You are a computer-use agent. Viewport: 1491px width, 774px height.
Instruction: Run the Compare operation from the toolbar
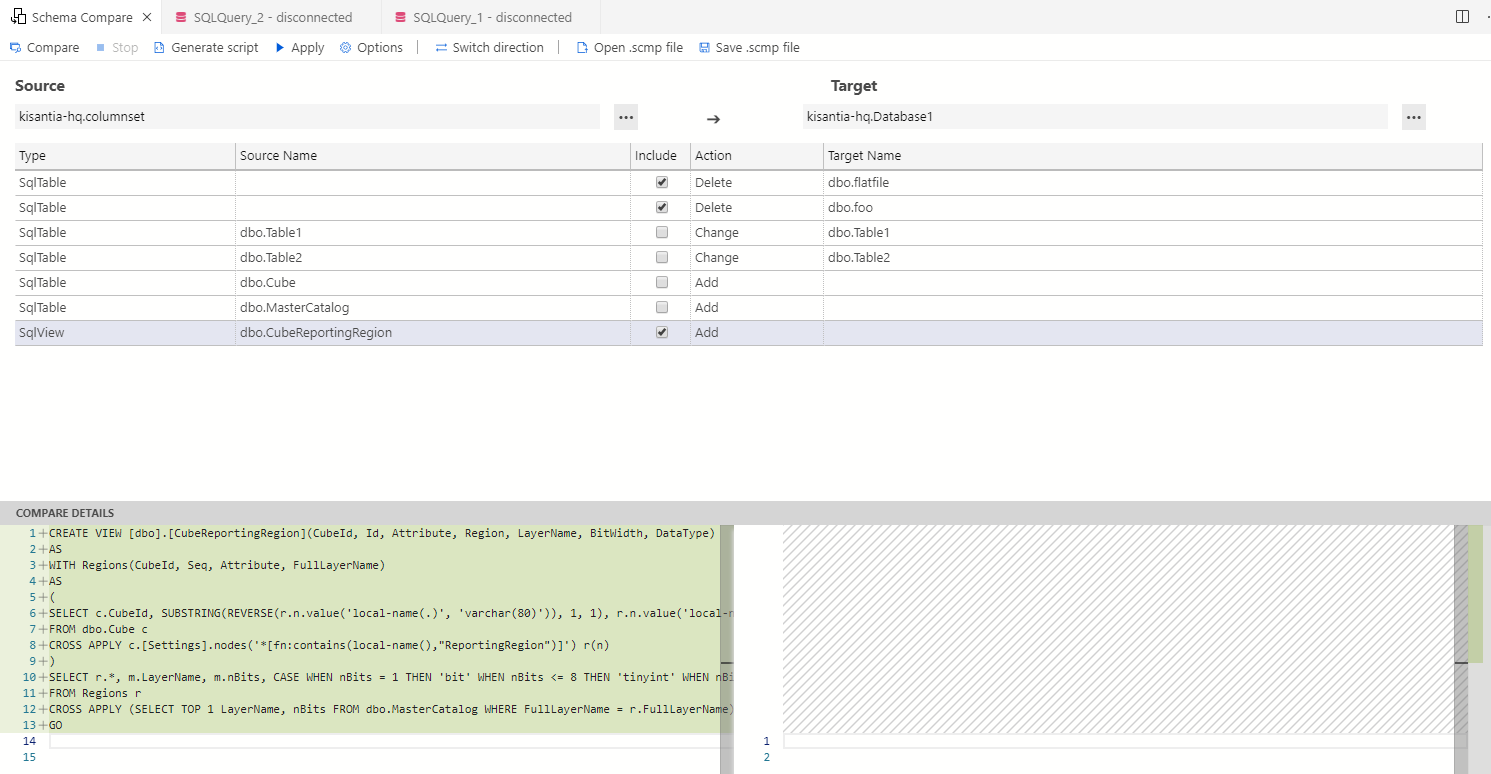(44, 47)
